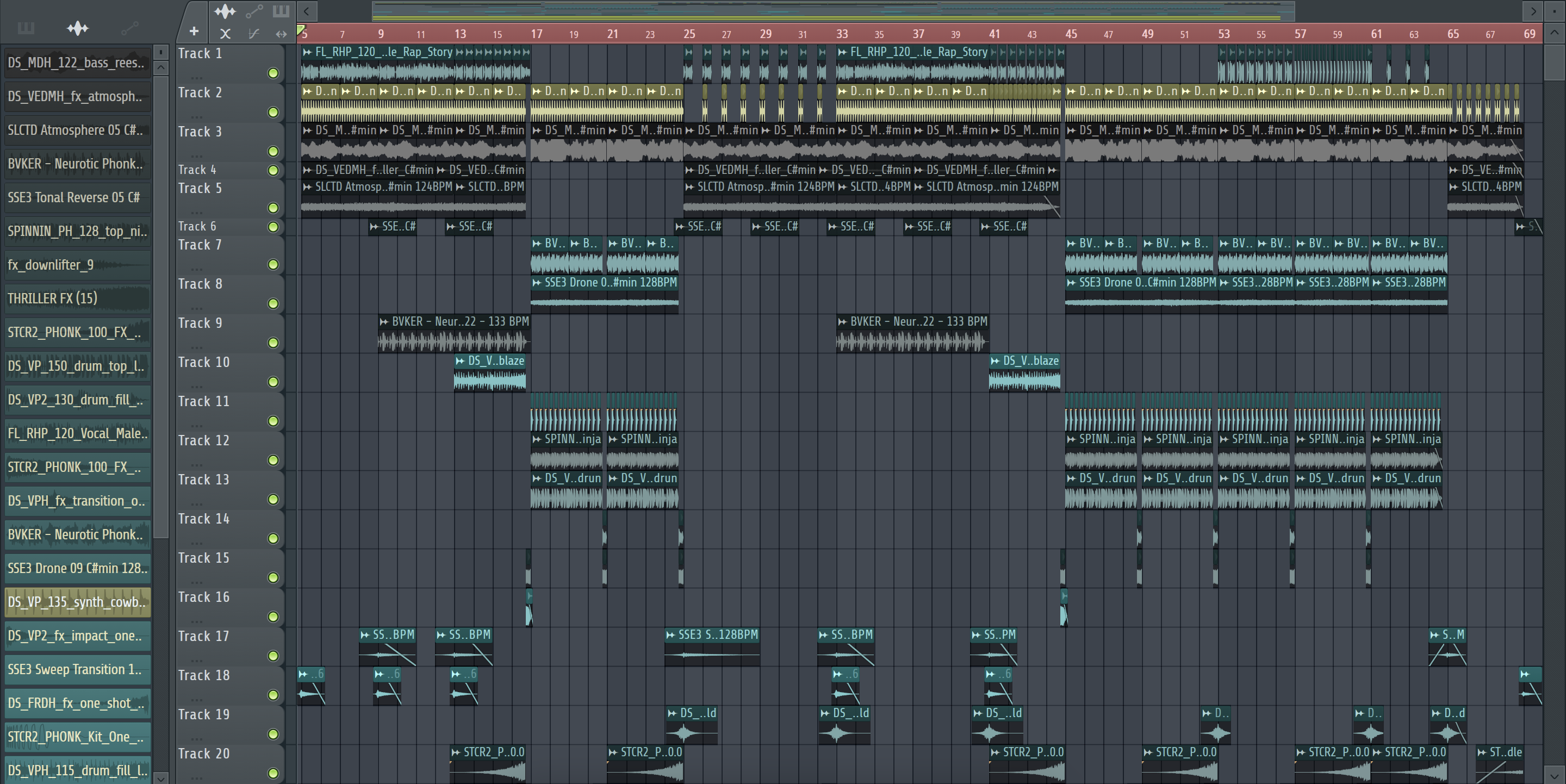Mute Track 1 with its green LED

pos(273,73)
